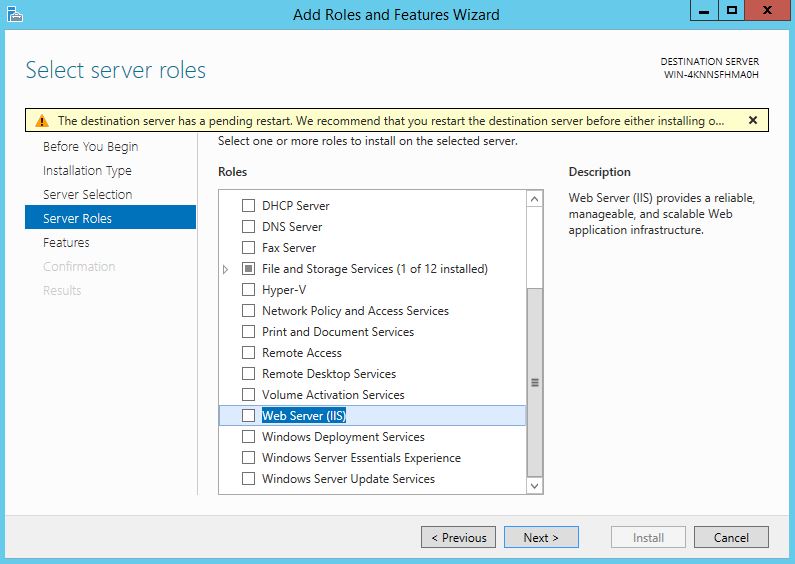Click the DNS Server label

(292, 226)
